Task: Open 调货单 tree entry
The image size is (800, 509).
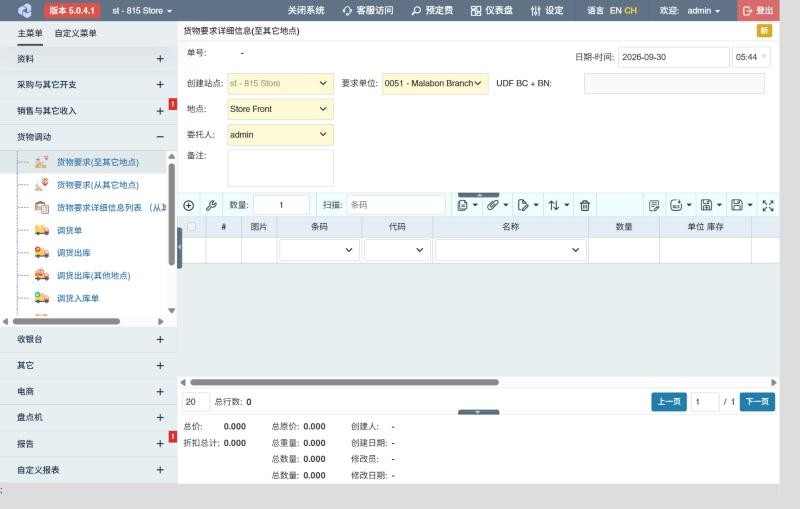Action: pyautogui.click(x=69, y=231)
